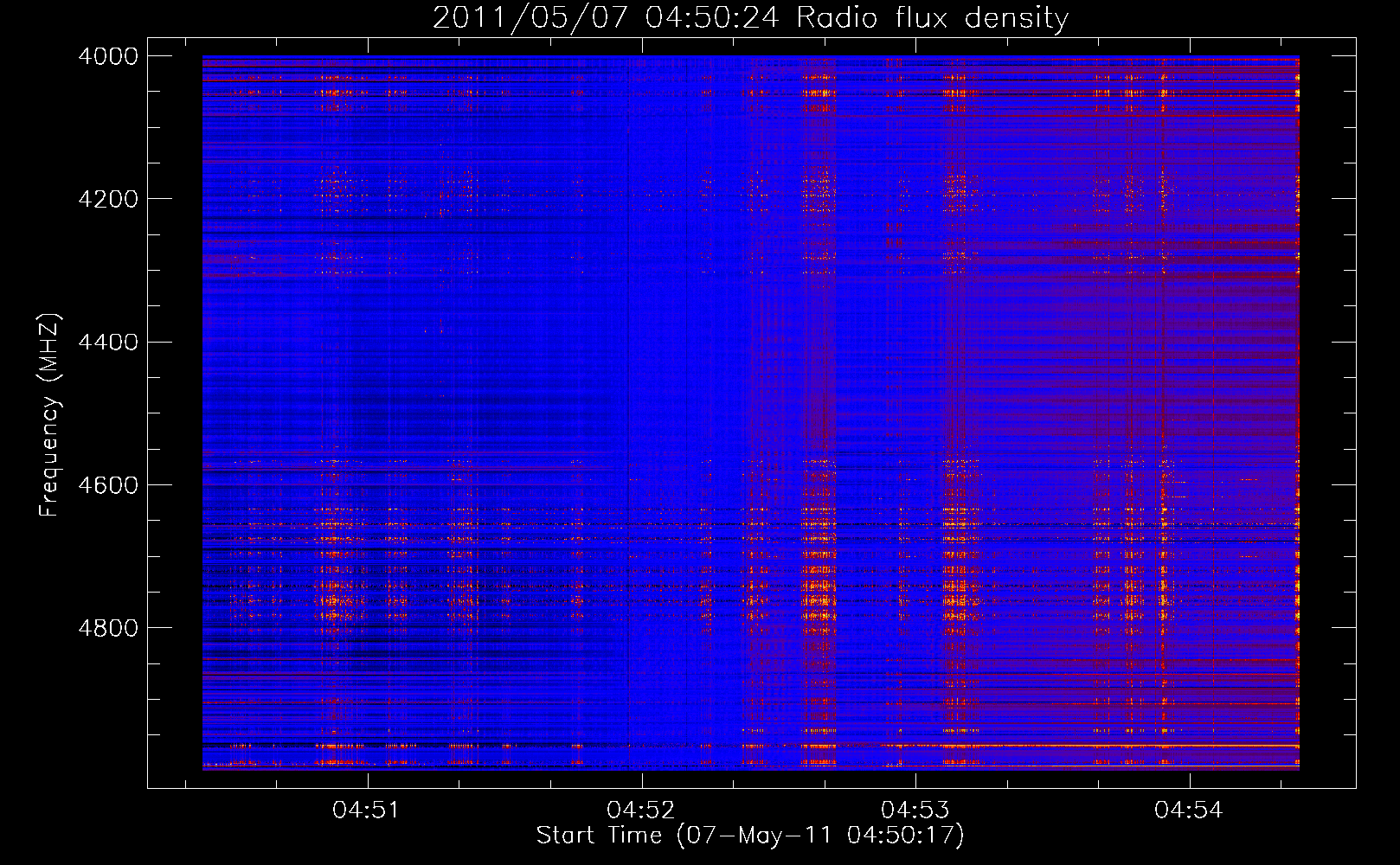This screenshot has height=865, width=1400.
Task: Click the 4400 frequency tick label
Action: click(108, 343)
